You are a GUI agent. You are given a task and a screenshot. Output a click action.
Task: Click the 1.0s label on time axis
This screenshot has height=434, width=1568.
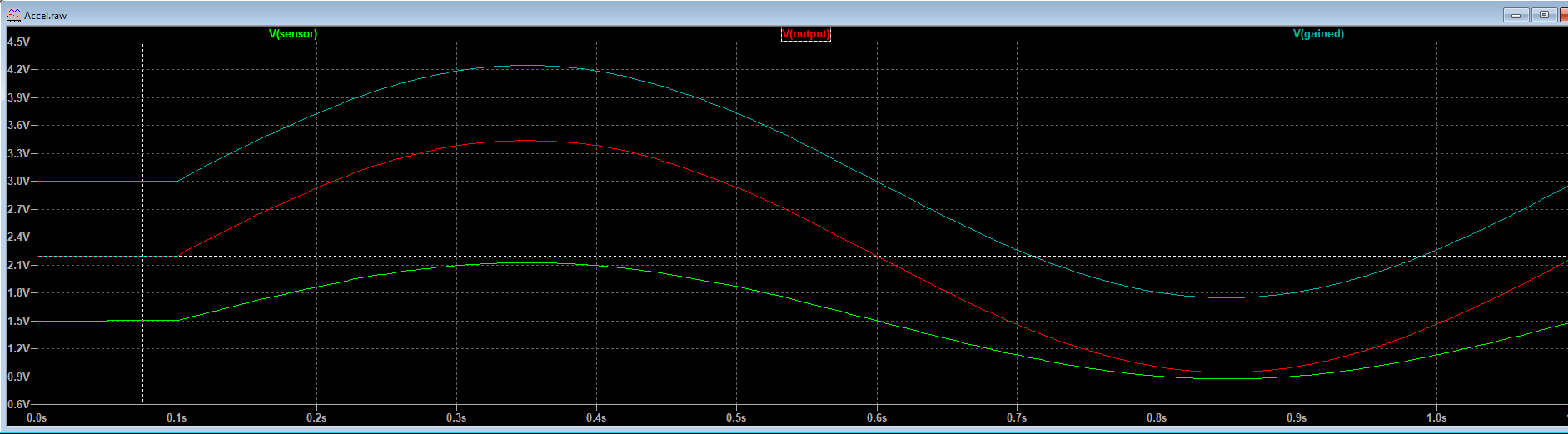pos(1436,417)
